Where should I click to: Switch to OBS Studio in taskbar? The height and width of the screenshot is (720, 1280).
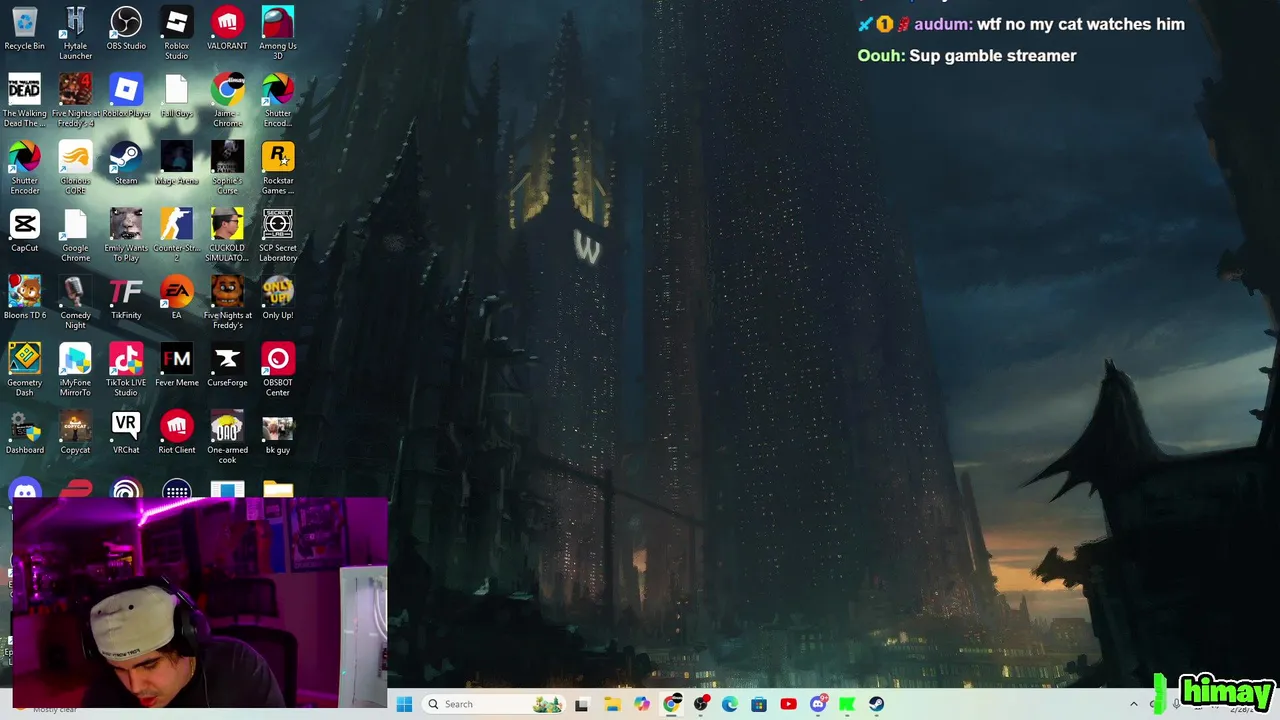click(700, 704)
